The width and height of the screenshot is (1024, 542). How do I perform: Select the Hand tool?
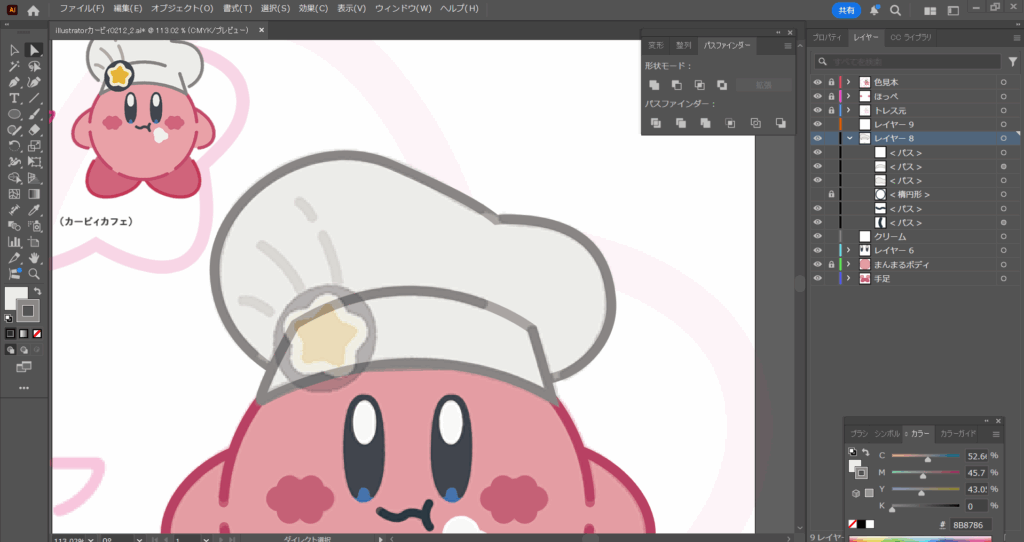point(34,257)
